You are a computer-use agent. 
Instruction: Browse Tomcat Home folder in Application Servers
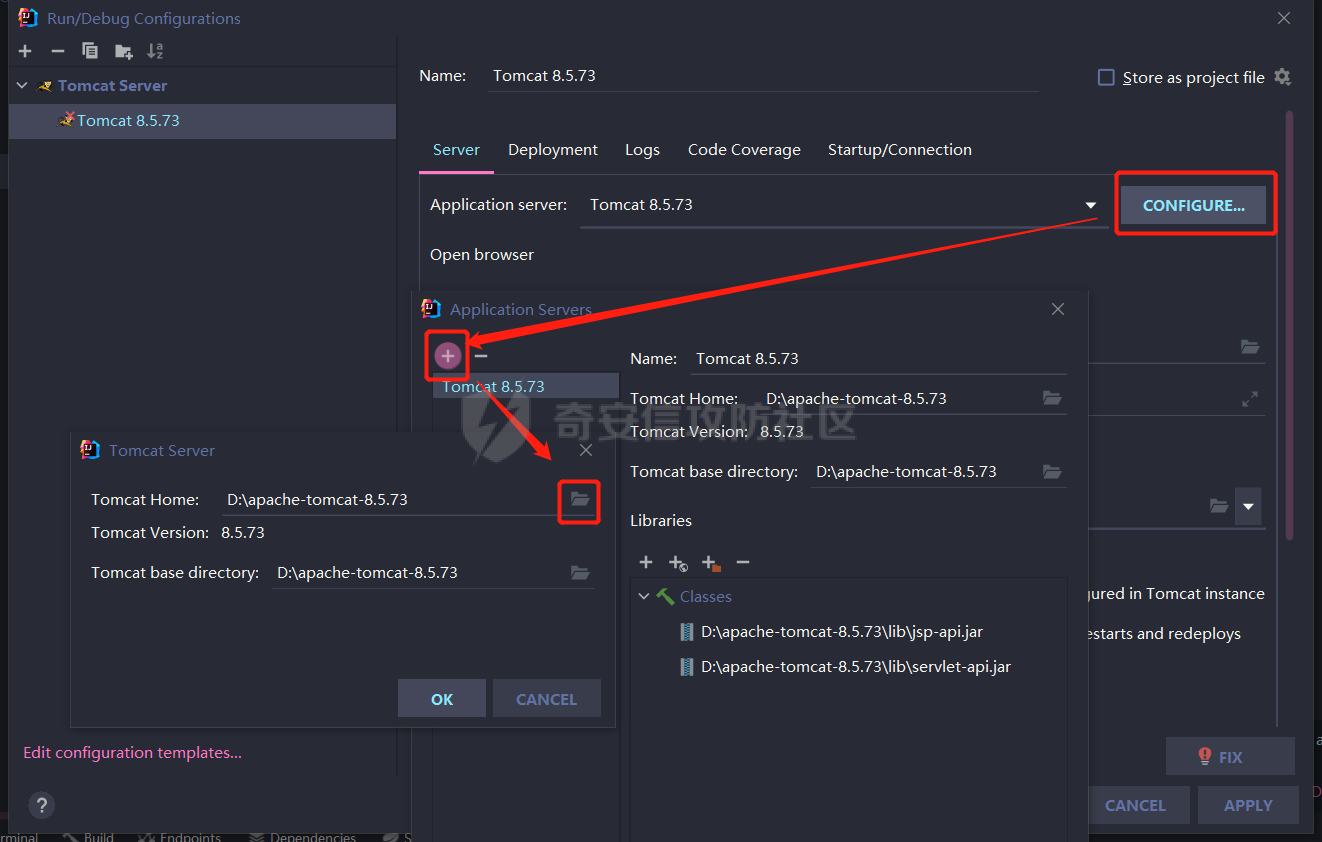1052,398
